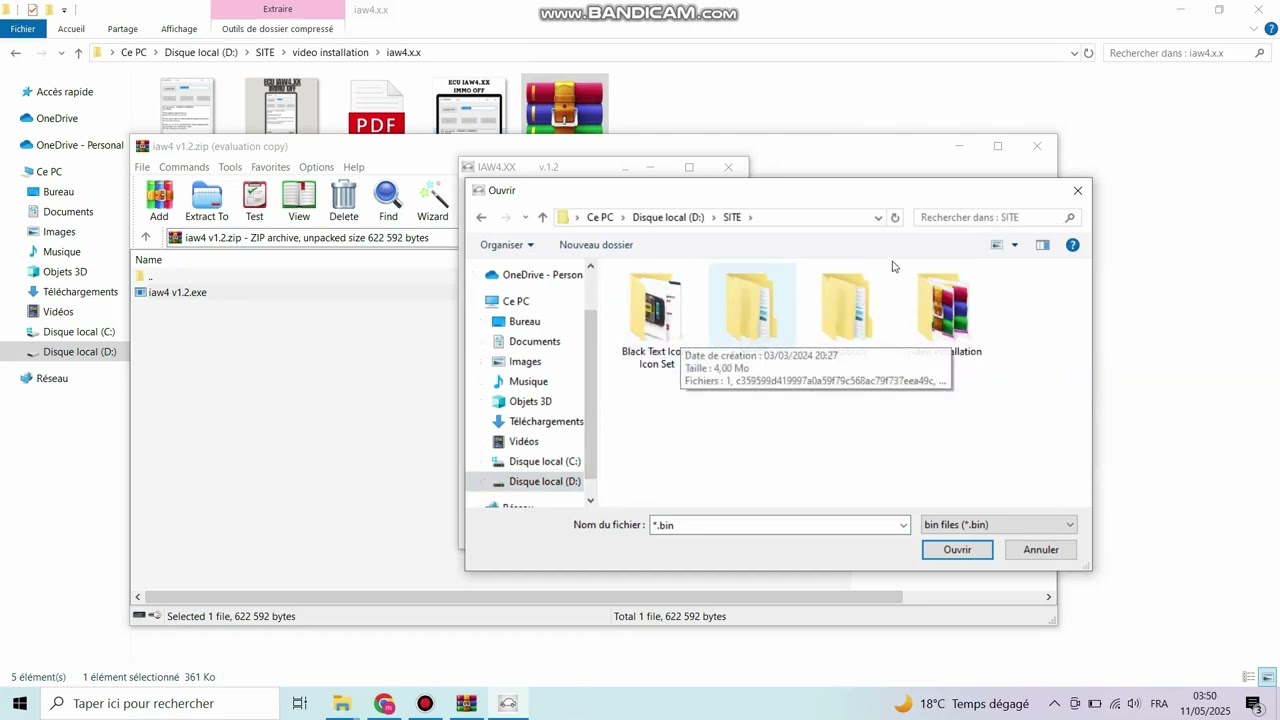
Task: Click Disque local (D:) breadcrumb in Explorer
Action: [x=201, y=53]
